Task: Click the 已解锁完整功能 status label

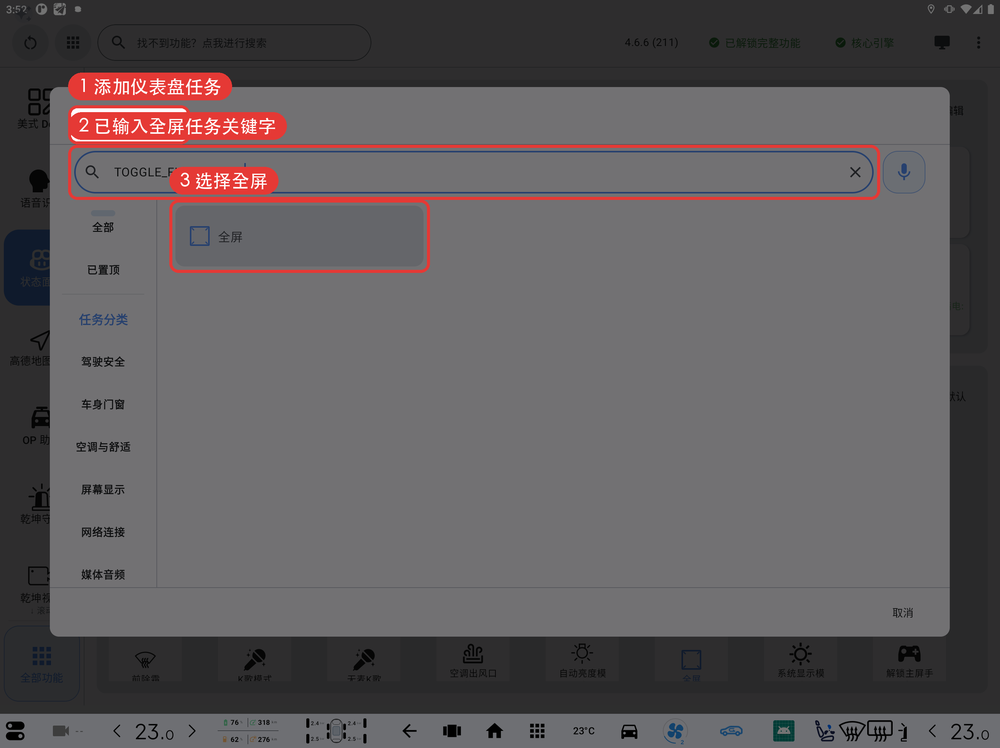Action: [755, 43]
